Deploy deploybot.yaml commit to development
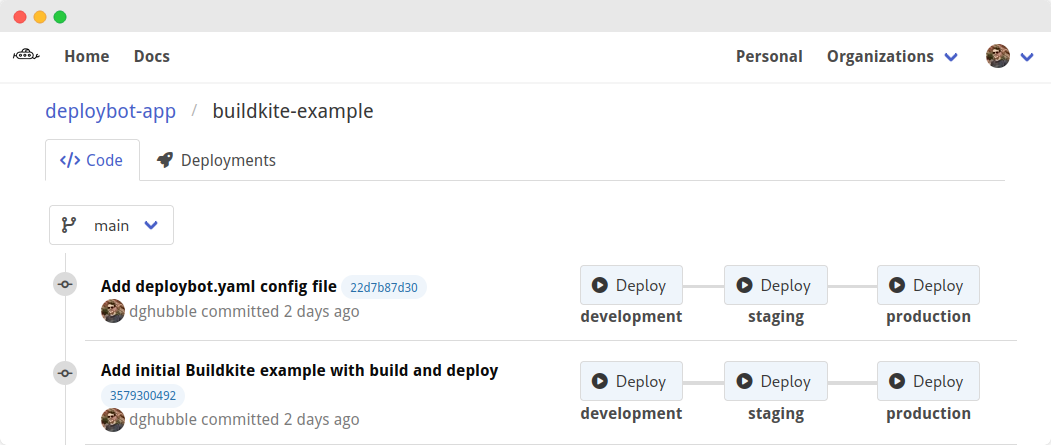The width and height of the screenshot is (1051, 445). (631, 285)
